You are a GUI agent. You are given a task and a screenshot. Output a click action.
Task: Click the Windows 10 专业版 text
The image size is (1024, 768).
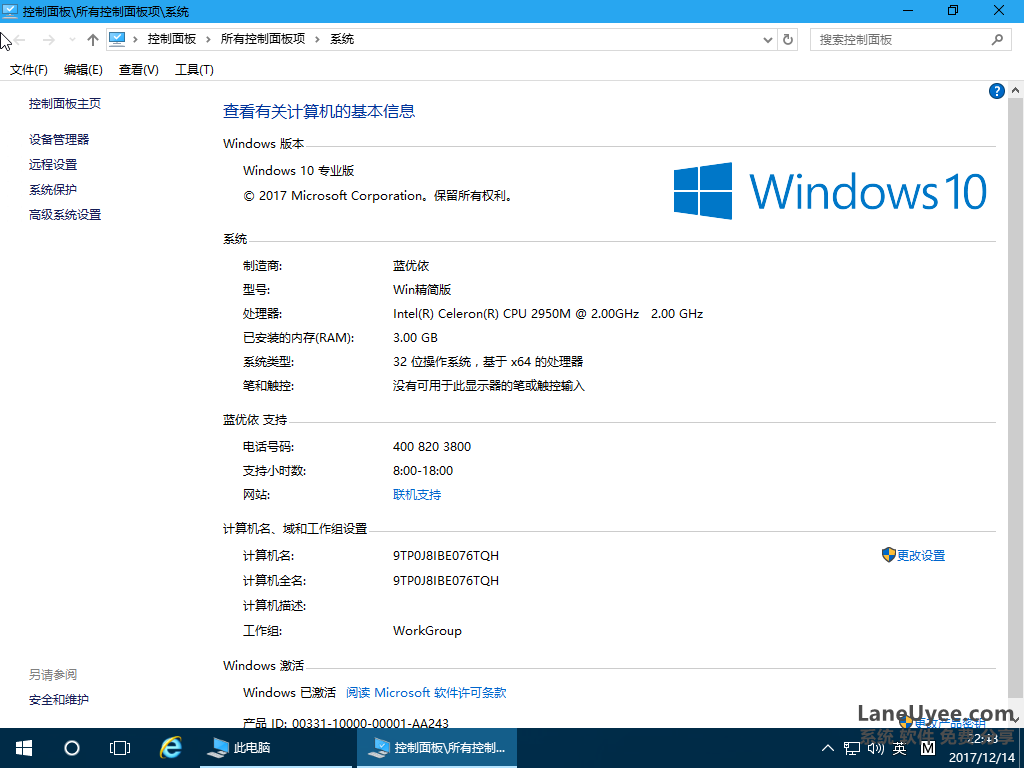point(298,170)
